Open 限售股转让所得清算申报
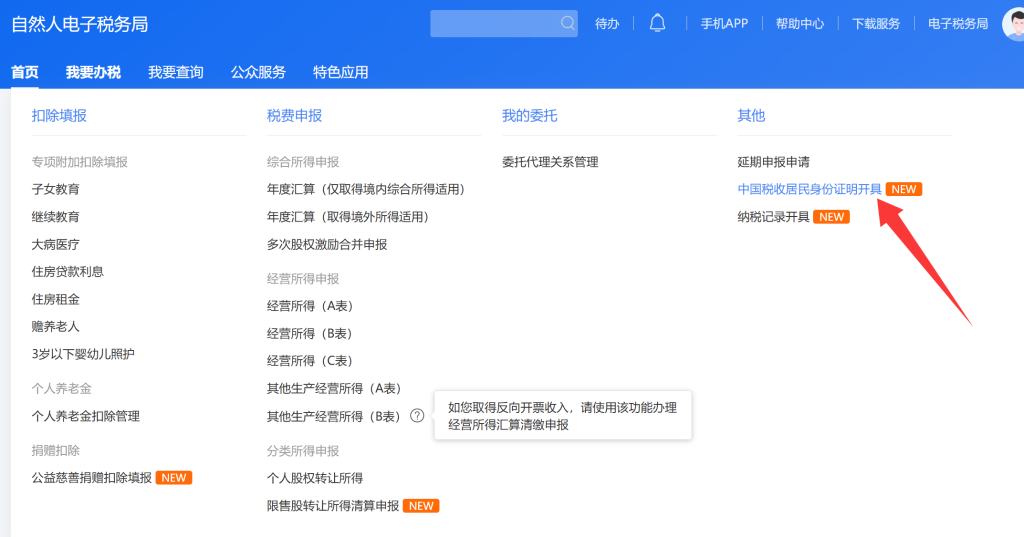The height and width of the screenshot is (537, 1024). click(x=333, y=506)
